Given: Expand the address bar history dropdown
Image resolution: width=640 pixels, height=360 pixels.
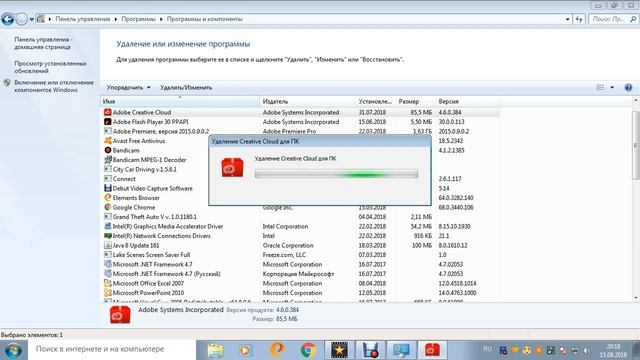Looking at the screenshot, I should click(567, 19).
